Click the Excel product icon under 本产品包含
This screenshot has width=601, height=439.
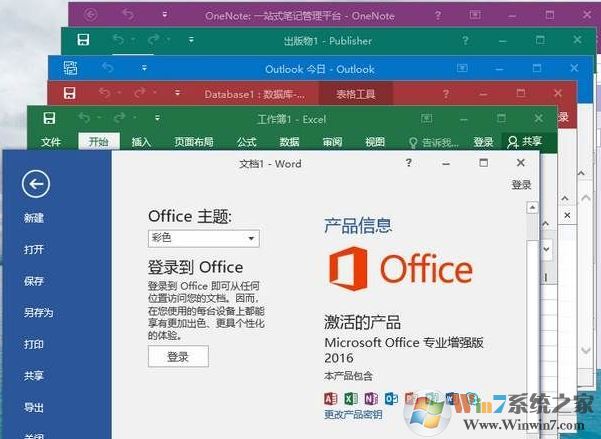[x=351, y=399]
